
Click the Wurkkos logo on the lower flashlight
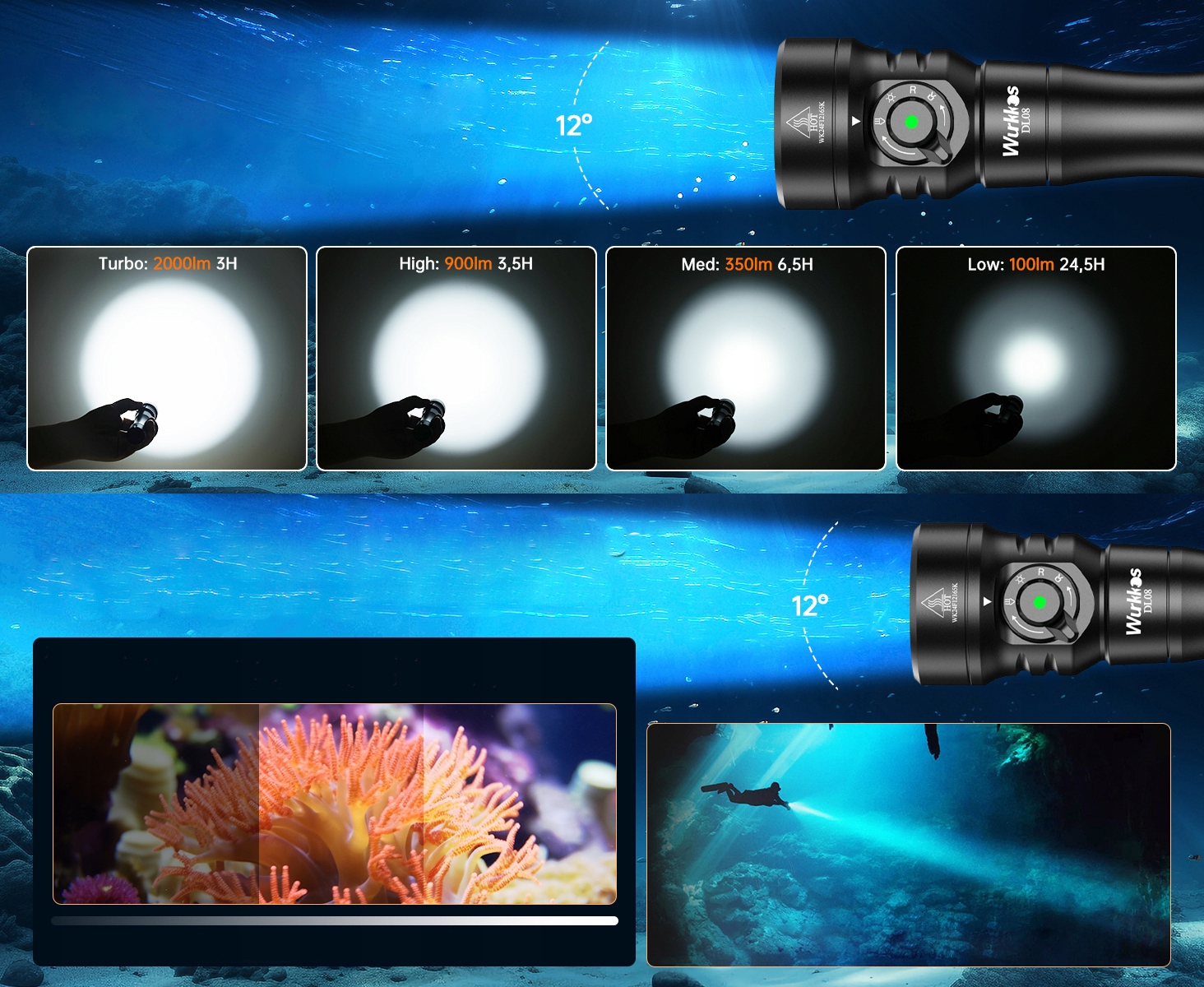point(1135,601)
